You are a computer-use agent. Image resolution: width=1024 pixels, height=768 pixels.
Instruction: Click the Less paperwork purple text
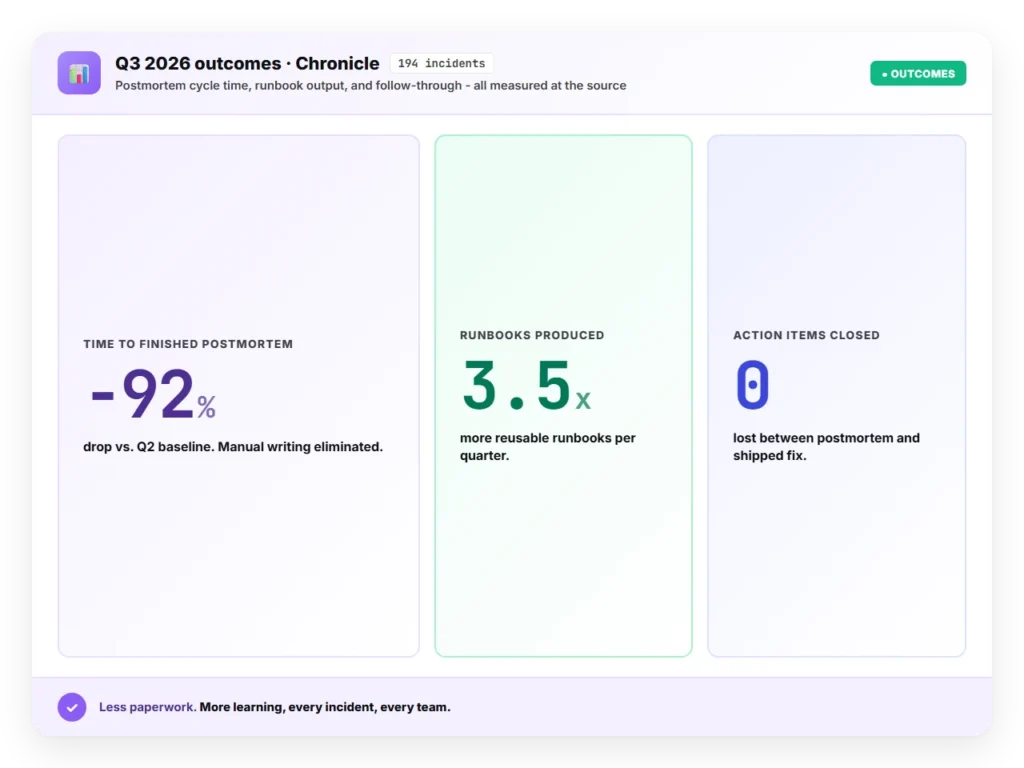click(148, 707)
